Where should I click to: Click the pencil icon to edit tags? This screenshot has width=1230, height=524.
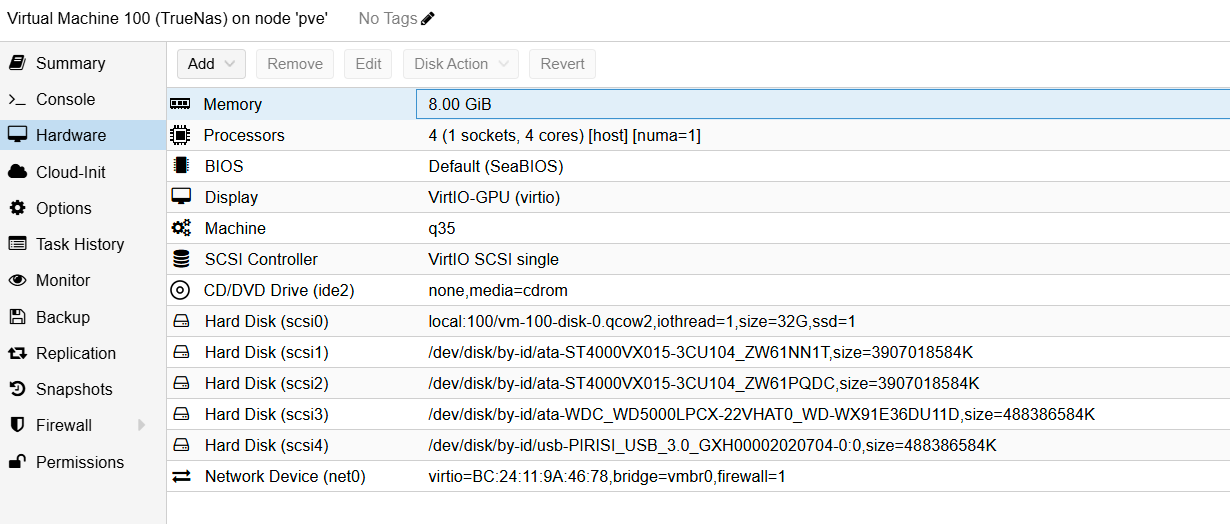428,19
